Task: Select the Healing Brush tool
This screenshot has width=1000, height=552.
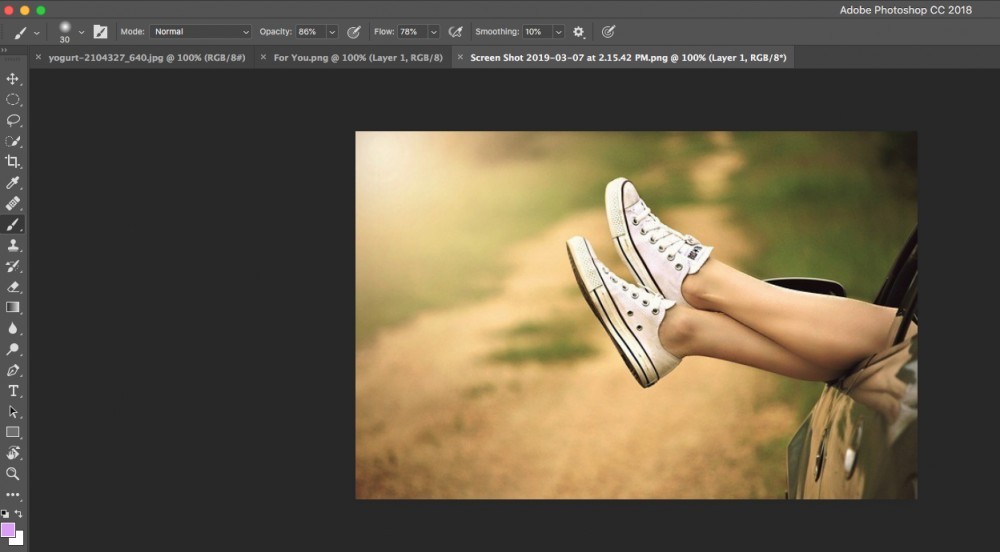Action: pos(13,203)
